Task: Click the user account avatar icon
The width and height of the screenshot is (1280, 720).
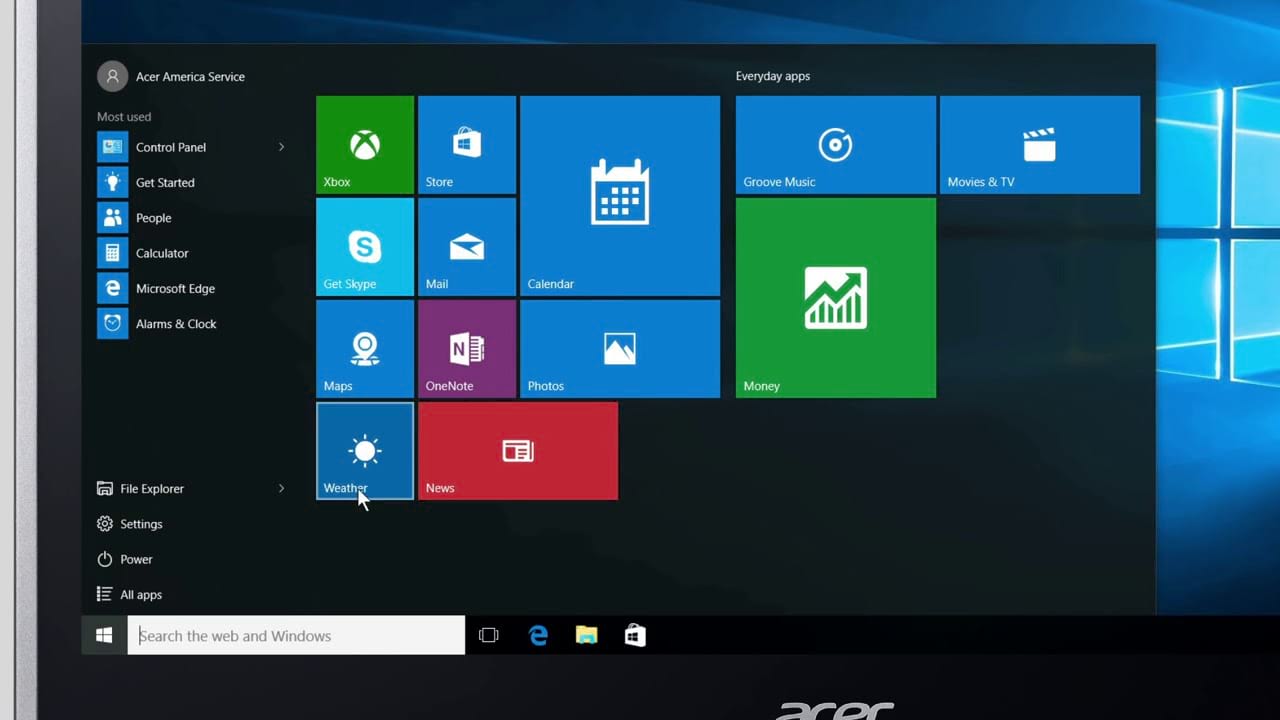Action: tap(112, 76)
